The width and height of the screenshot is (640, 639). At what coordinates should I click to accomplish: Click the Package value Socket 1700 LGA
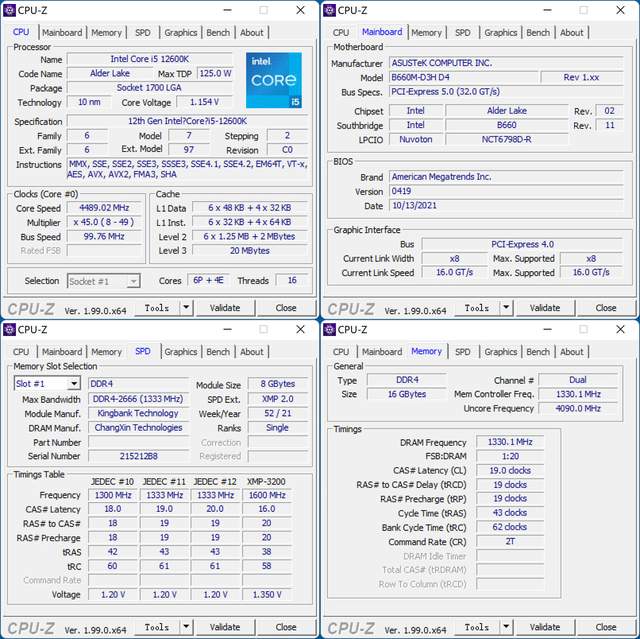pos(149,88)
